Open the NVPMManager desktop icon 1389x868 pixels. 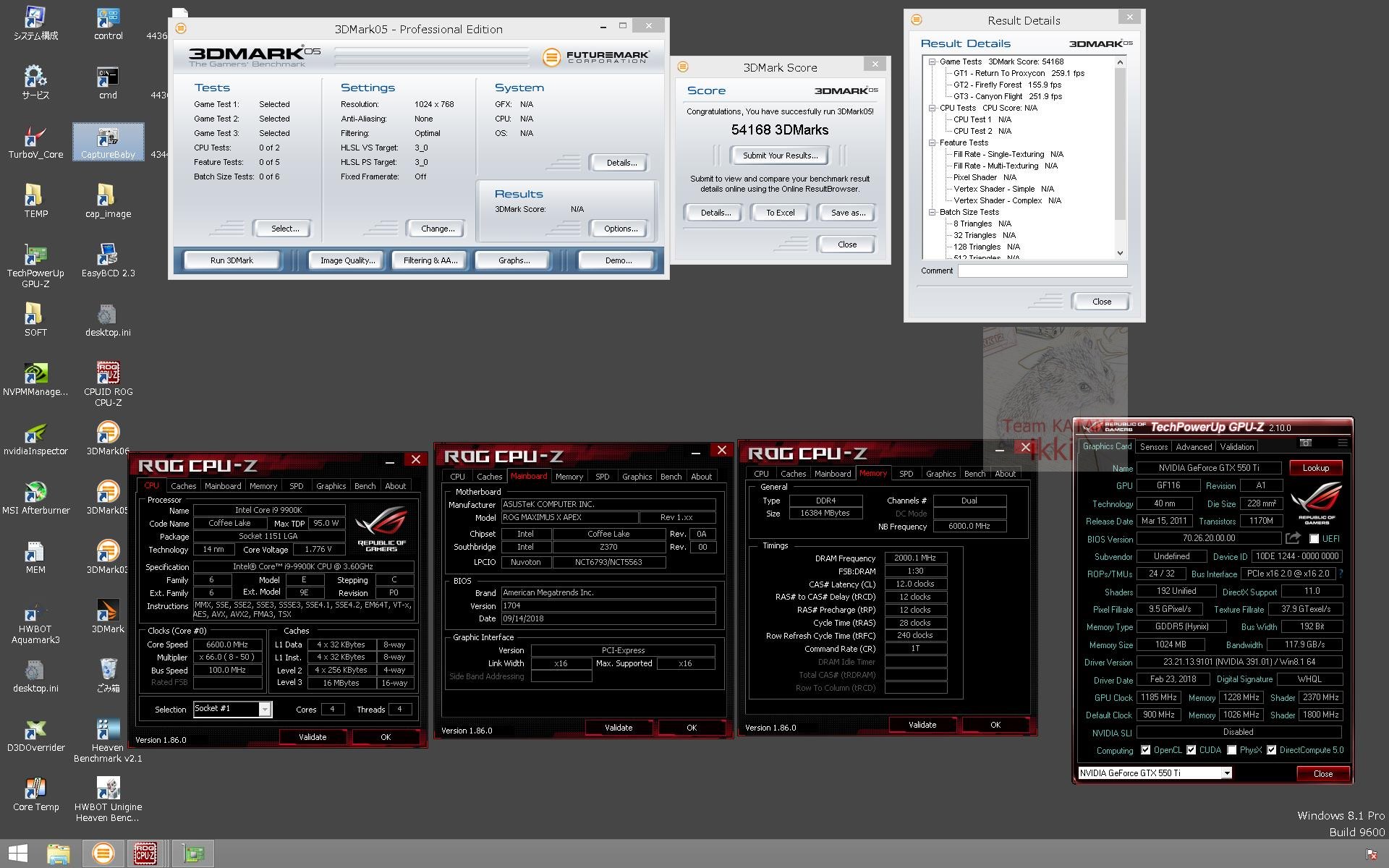coord(35,379)
